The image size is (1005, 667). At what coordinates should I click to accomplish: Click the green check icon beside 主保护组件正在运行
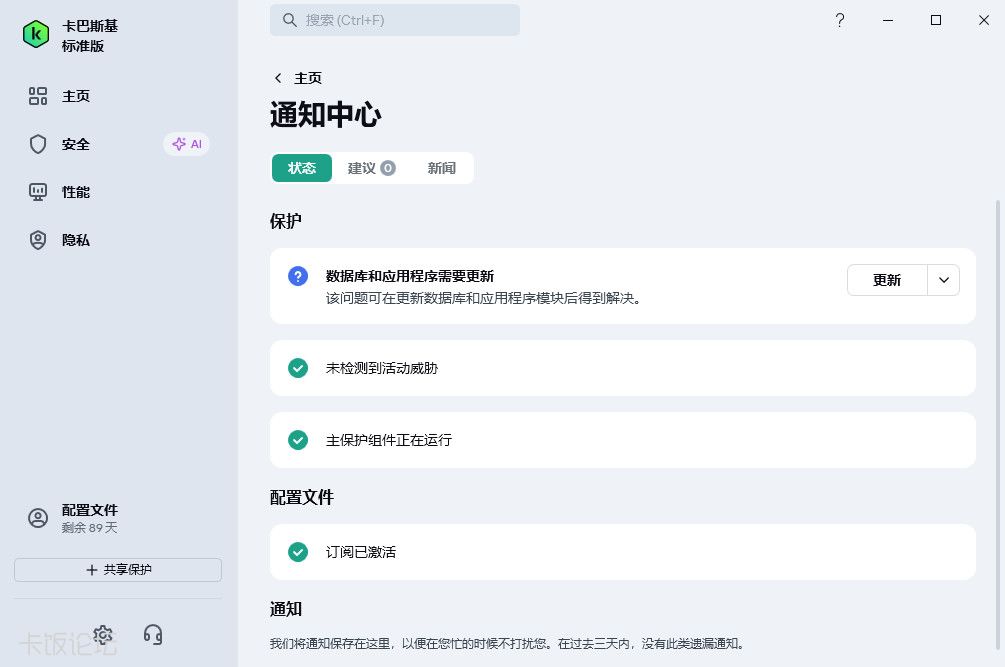[298, 440]
